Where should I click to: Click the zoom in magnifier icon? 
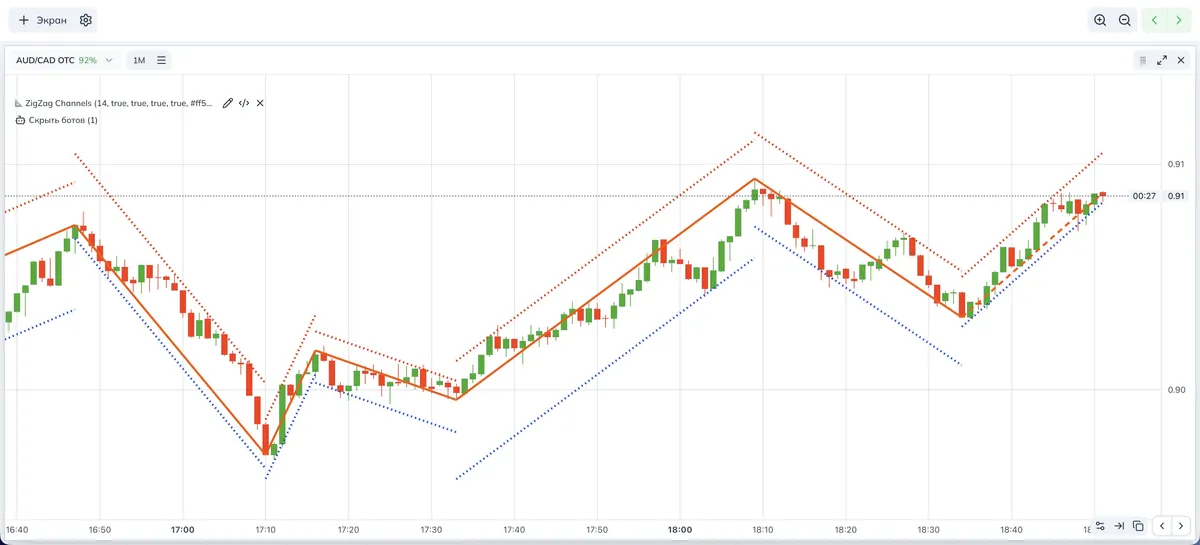(1100, 20)
